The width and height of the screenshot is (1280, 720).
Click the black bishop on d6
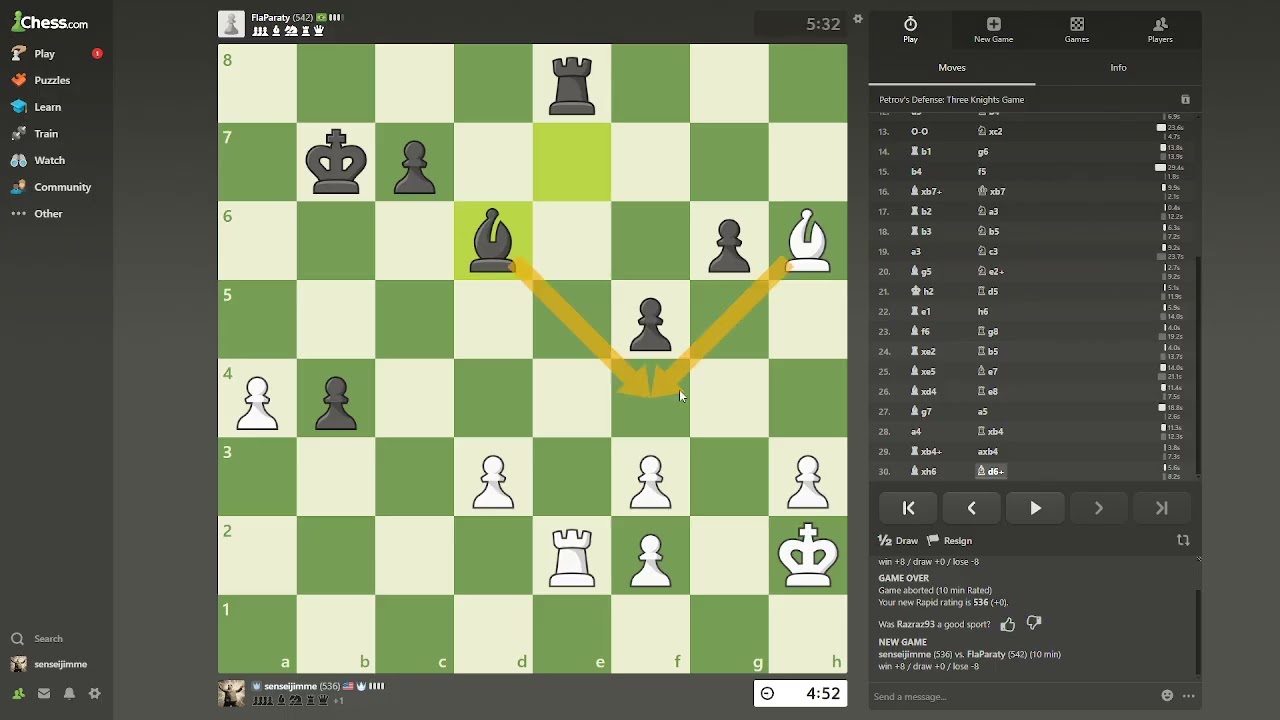[x=493, y=241]
